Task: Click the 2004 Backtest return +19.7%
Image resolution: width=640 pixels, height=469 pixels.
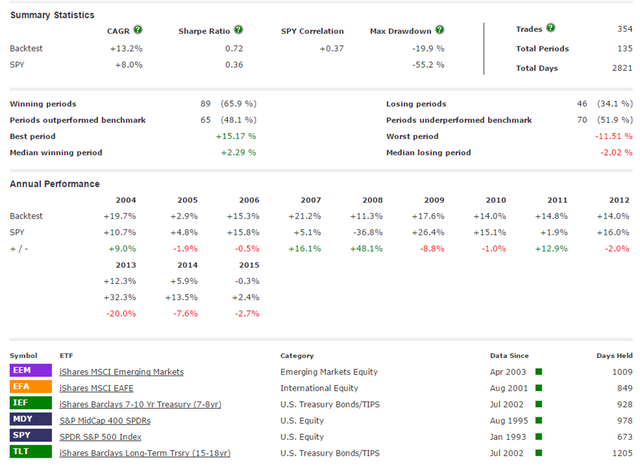Action: pyautogui.click(x=120, y=216)
